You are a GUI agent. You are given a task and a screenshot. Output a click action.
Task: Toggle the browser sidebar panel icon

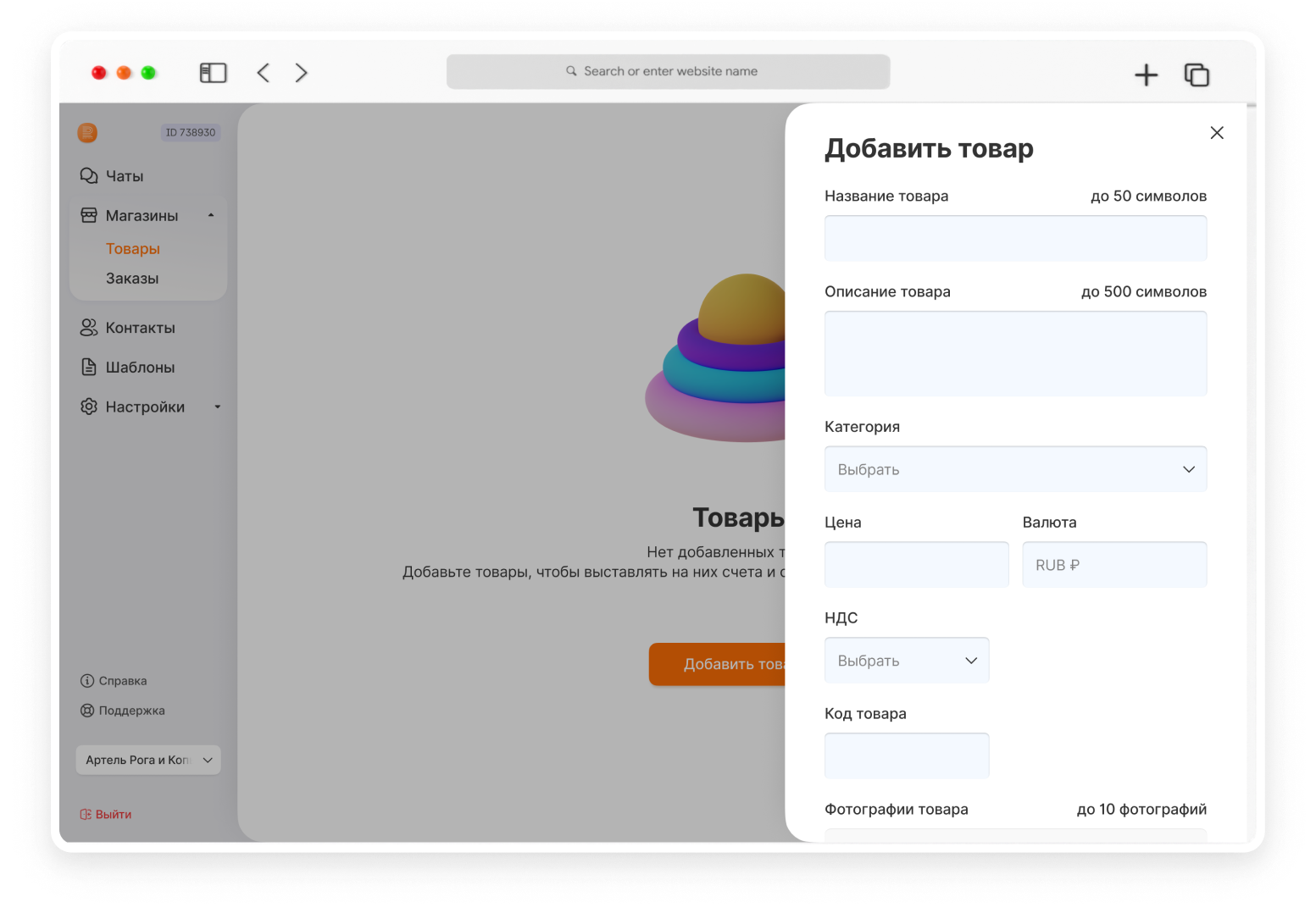tap(214, 73)
